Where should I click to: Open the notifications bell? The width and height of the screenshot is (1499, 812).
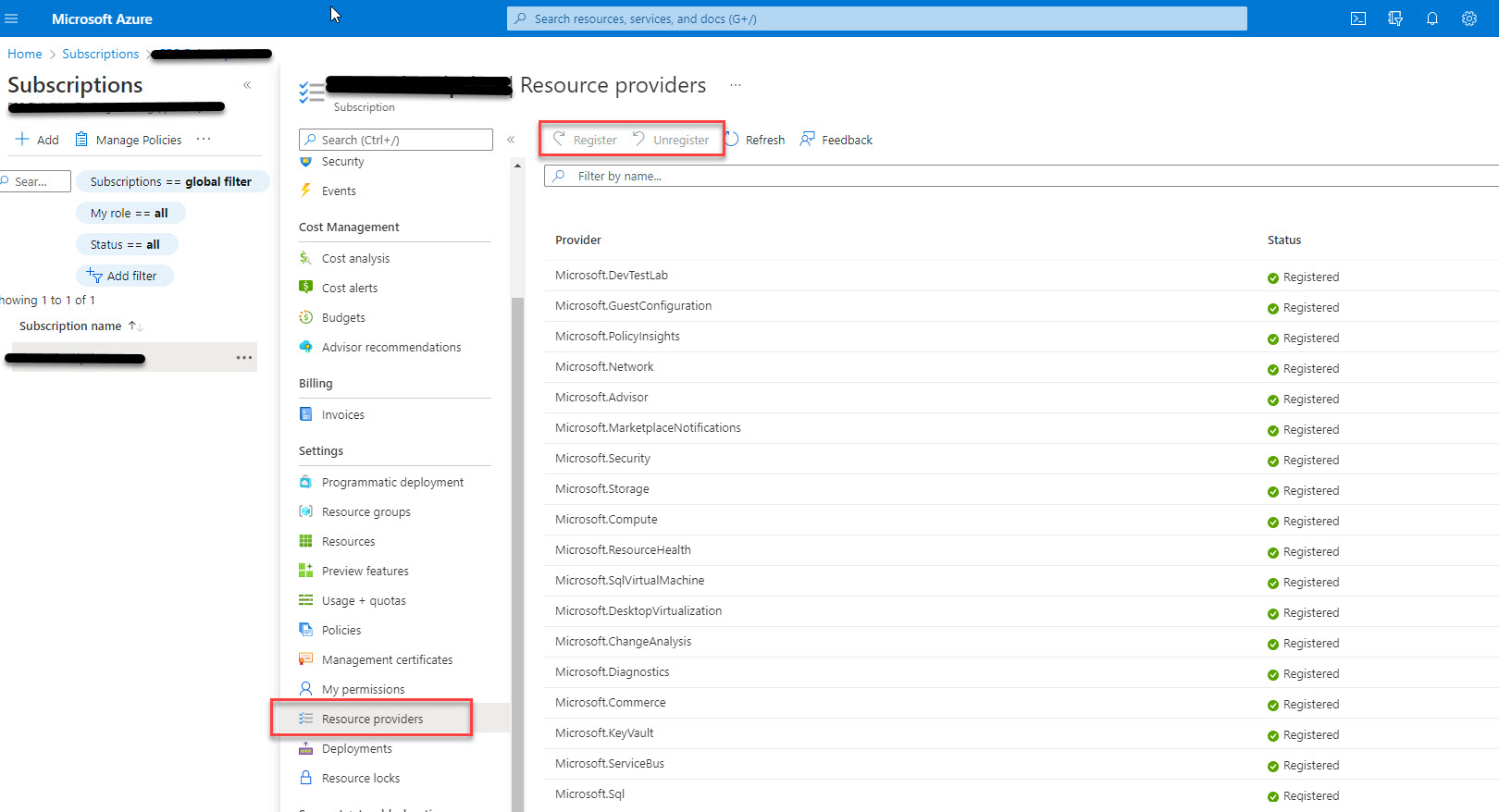coord(1431,18)
